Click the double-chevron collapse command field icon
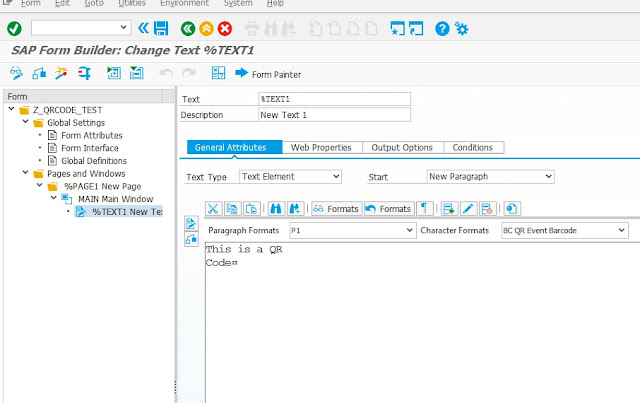This screenshot has height=403, width=640. click(143, 28)
